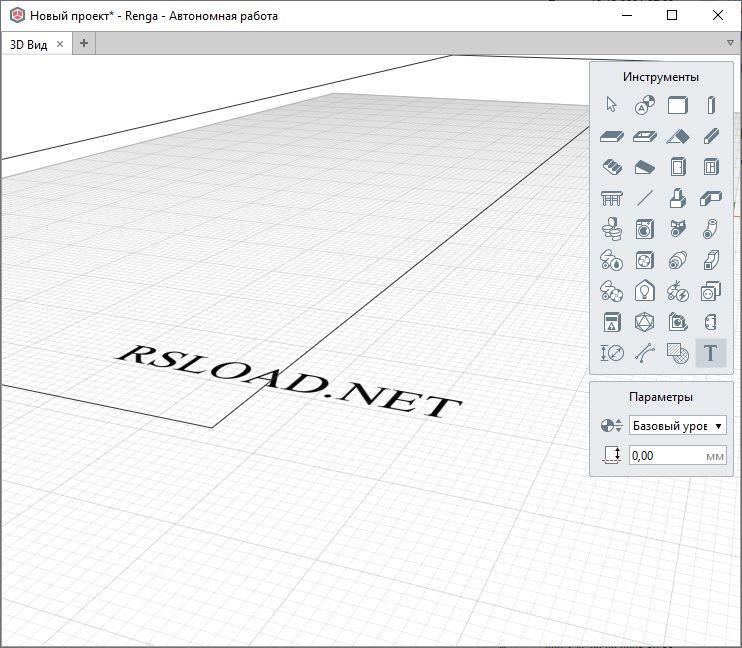Choose the Column tool
The width and height of the screenshot is (742, 648).
[710, 105]
